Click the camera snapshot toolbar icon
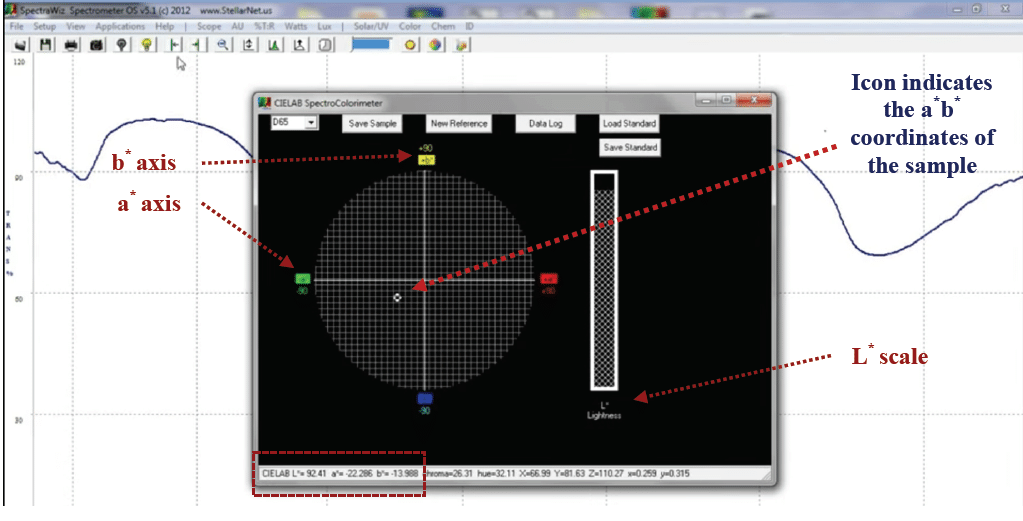Viewport: 1023px width, 521px height. click(97, 45)
